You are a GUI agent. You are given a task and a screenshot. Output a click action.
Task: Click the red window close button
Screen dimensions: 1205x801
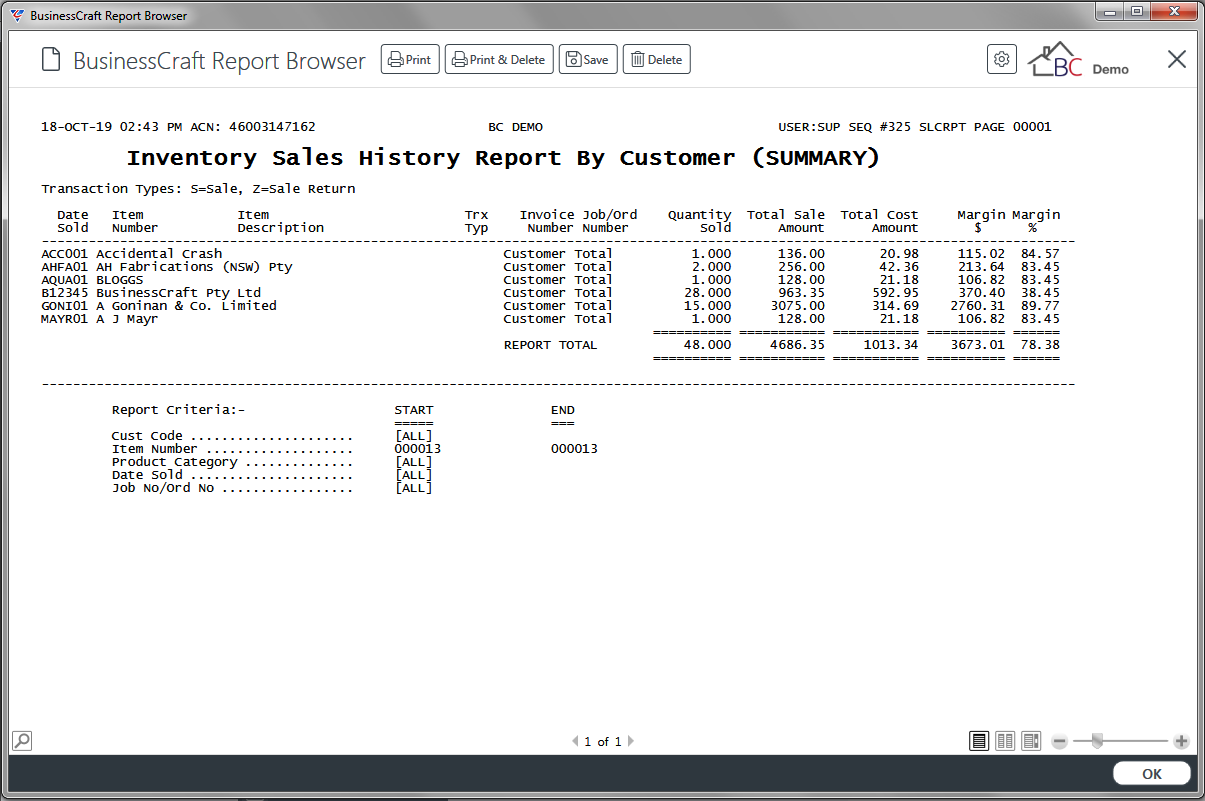1173,12
